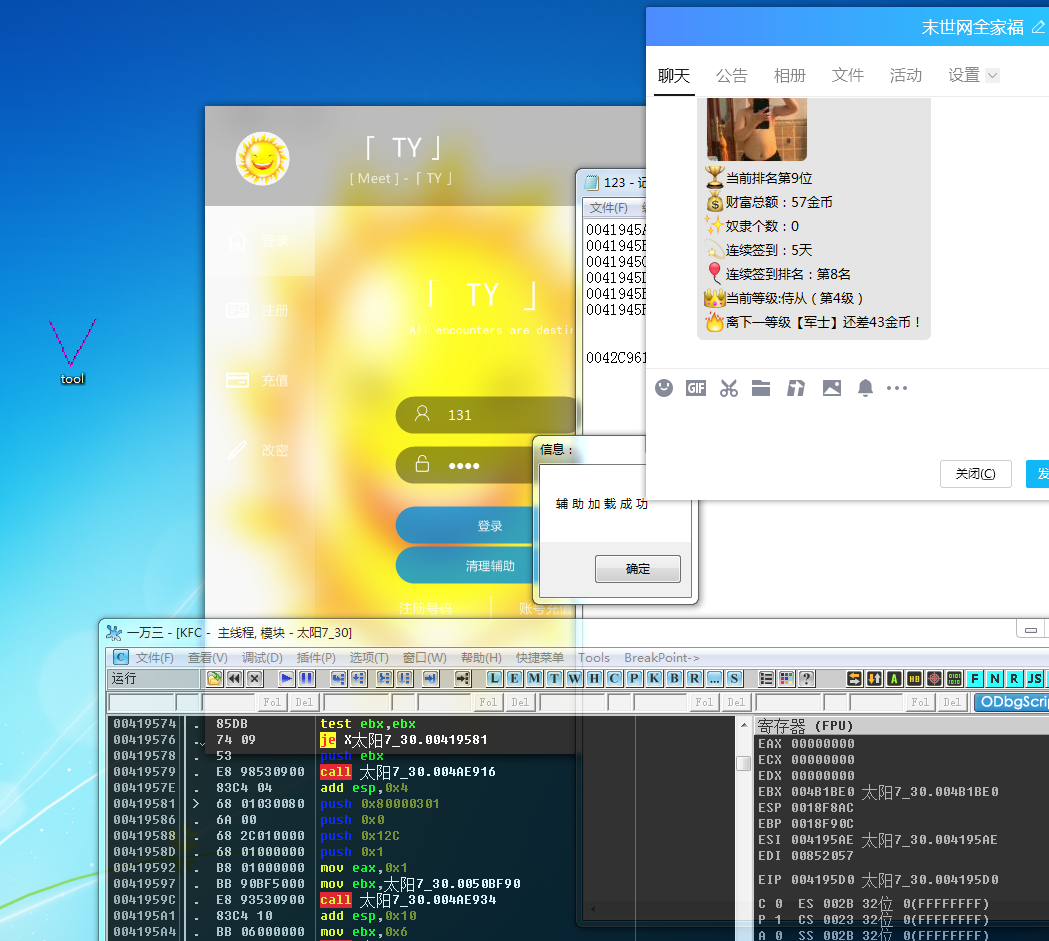This screenshot has height=941, width=1049.
Task: Open the Tools menu in the debugger
Action: pos(594,657)
